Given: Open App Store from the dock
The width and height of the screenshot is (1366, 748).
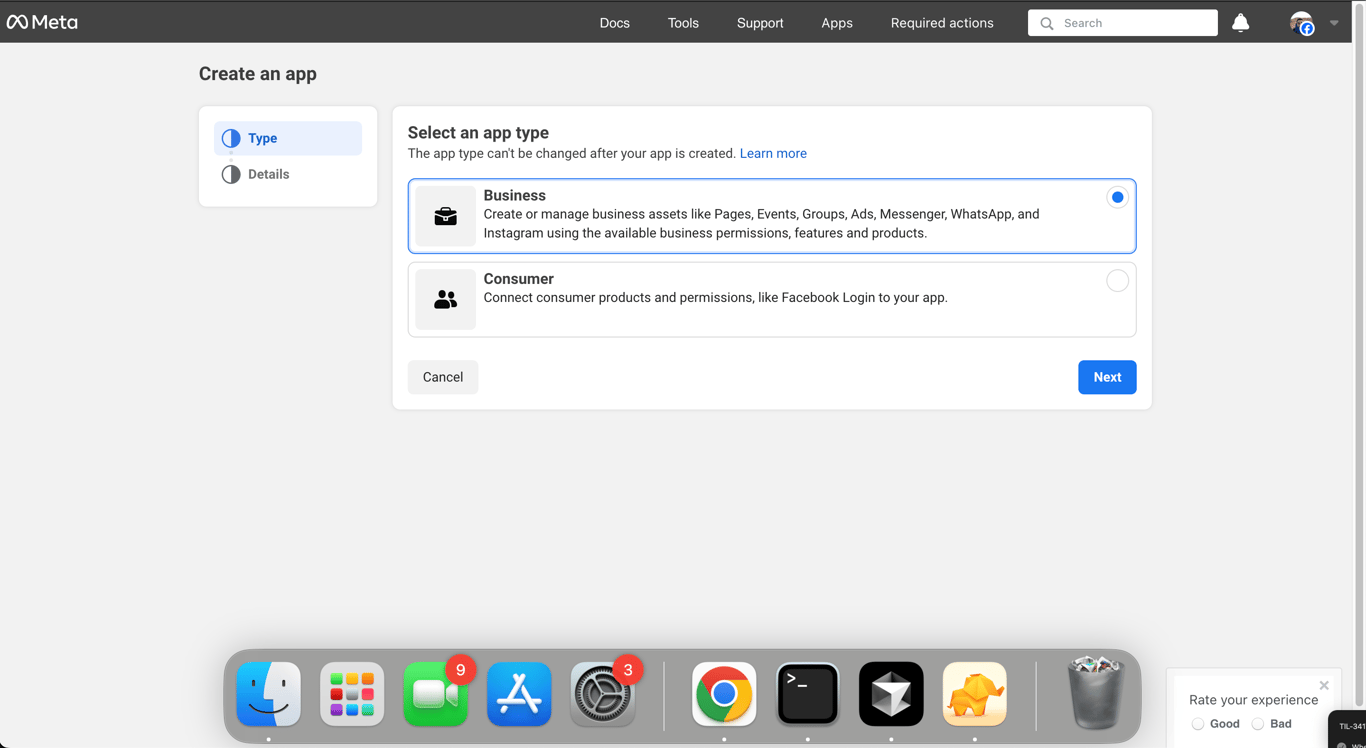Looking at the screenshot, I should 519,694.
